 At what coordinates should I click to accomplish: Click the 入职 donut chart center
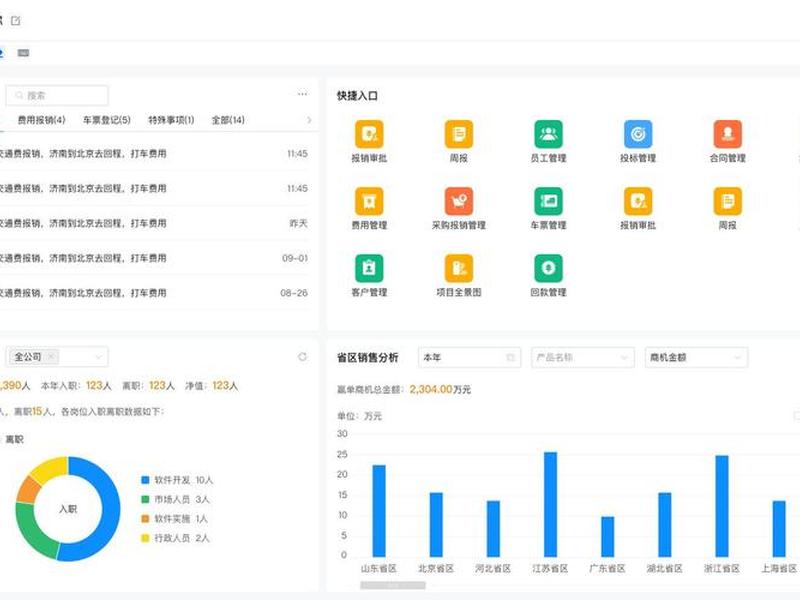68,509
